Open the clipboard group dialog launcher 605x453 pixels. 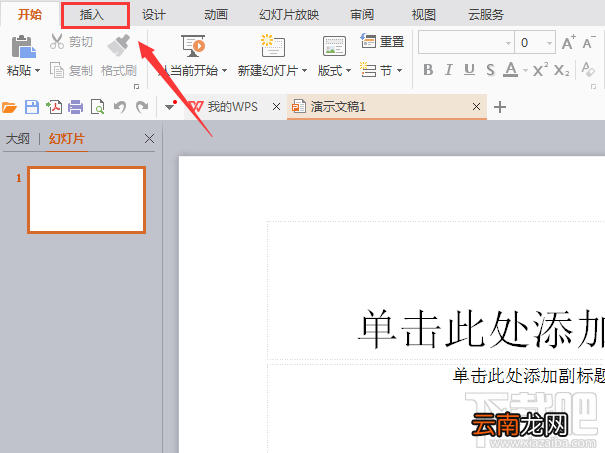point(136,86)
